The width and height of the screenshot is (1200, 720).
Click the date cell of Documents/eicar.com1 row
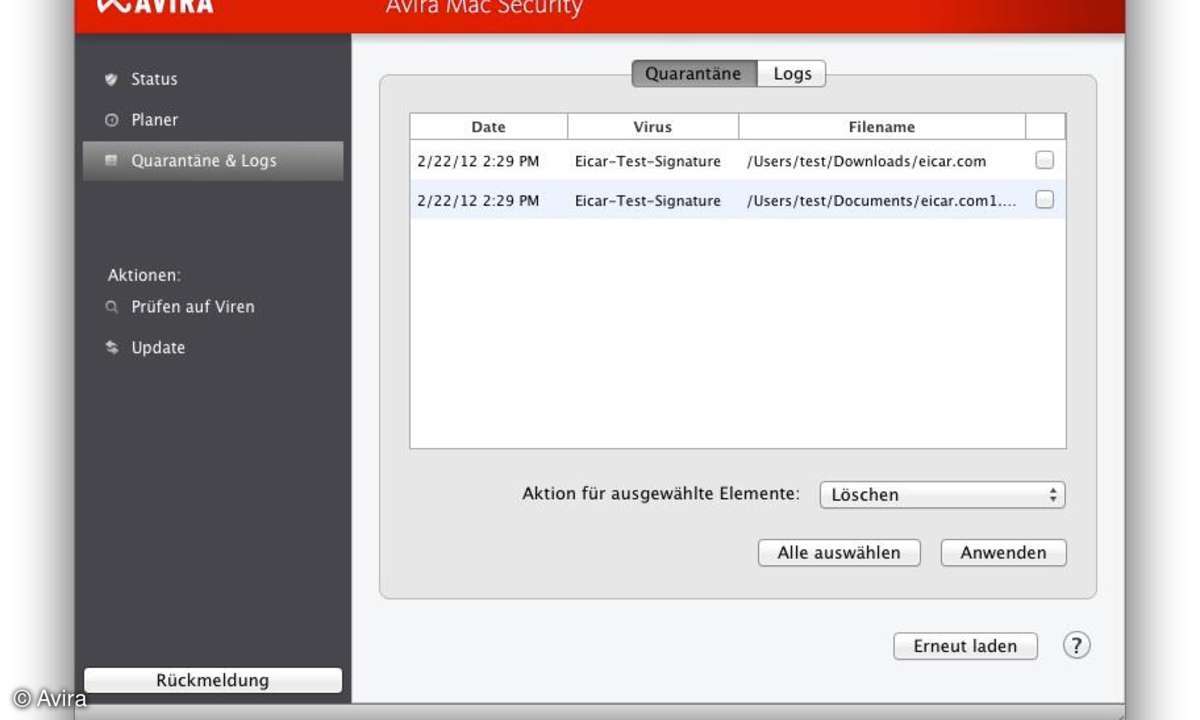478,201
